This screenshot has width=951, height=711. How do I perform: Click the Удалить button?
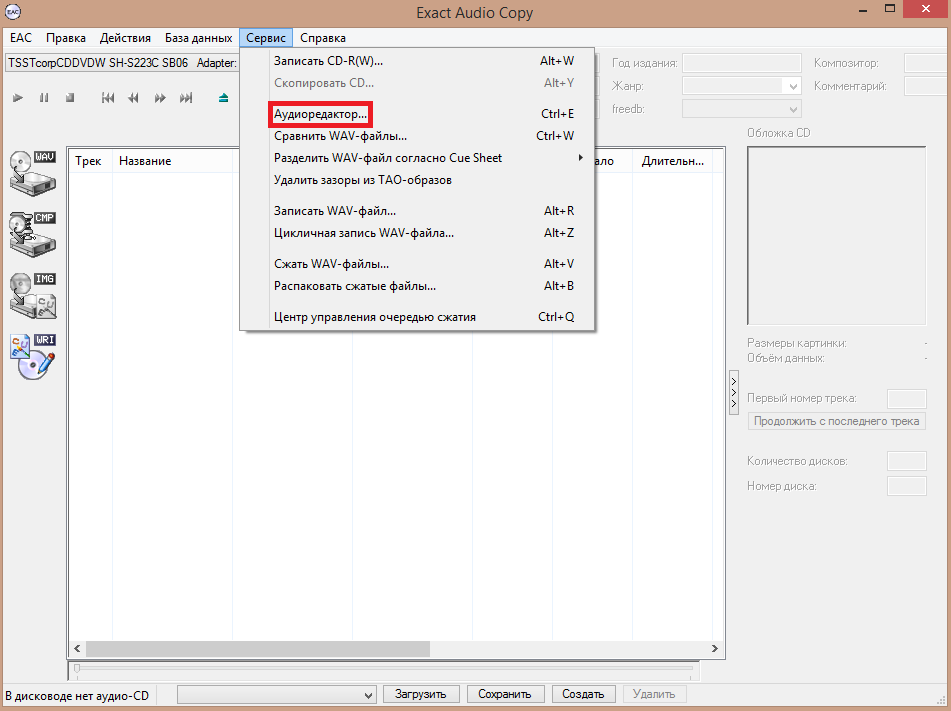654,694
